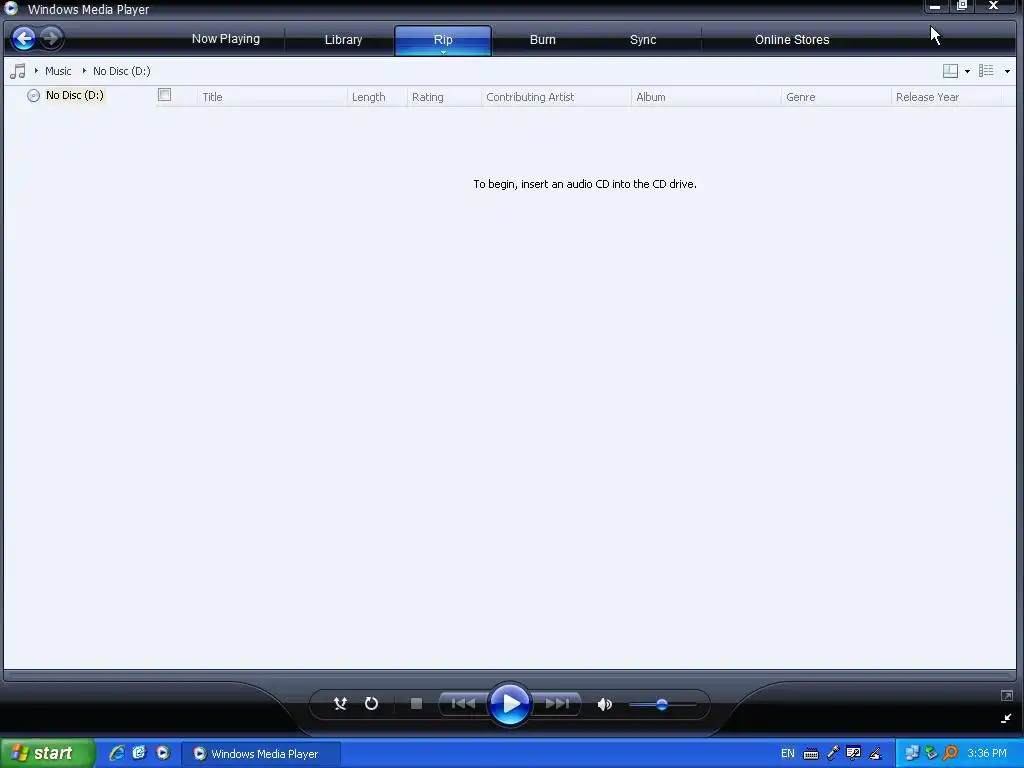Start playback with the Play button

509,704
